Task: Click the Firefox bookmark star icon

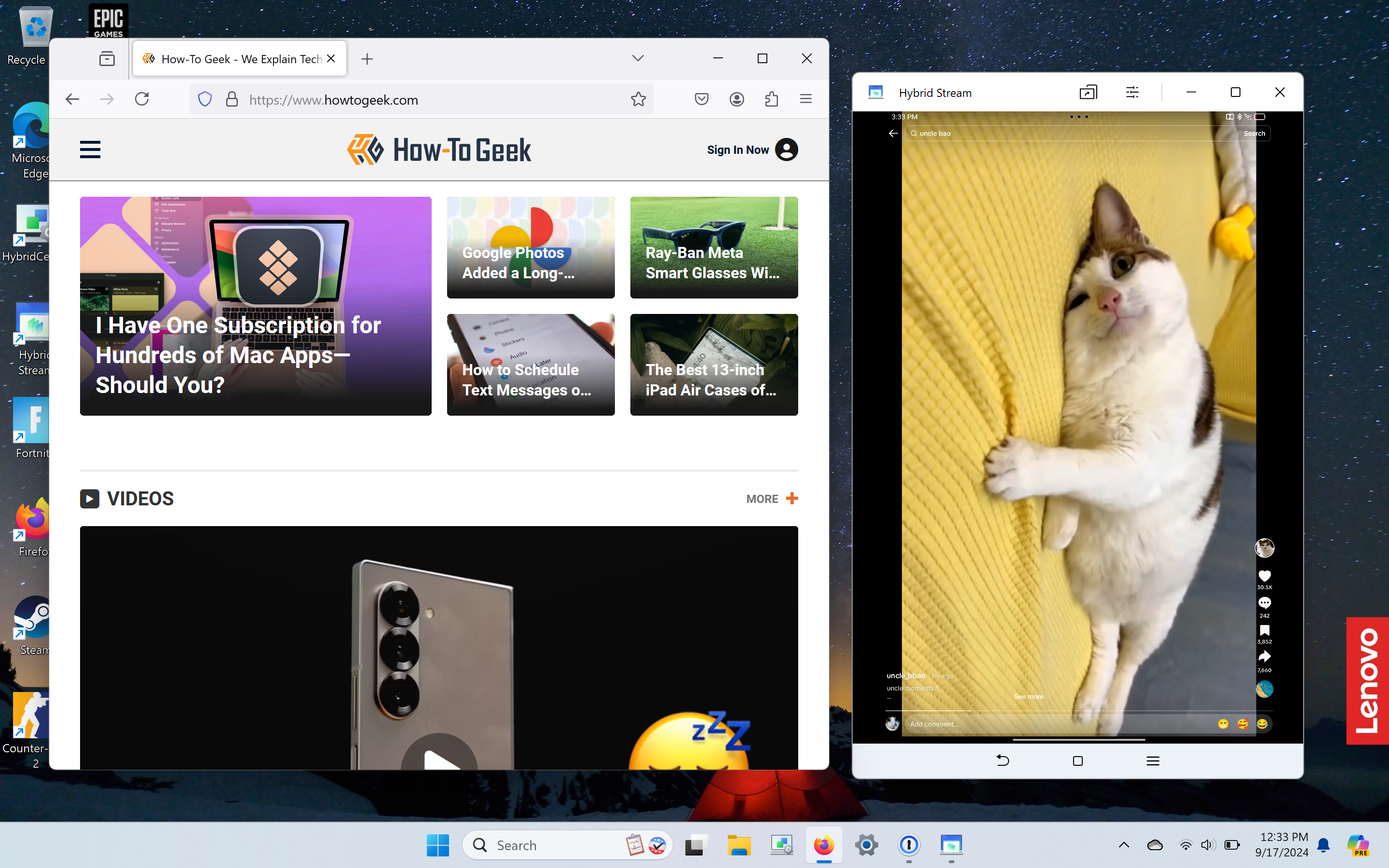Action: pyautogui.click(x=638, y=99)
